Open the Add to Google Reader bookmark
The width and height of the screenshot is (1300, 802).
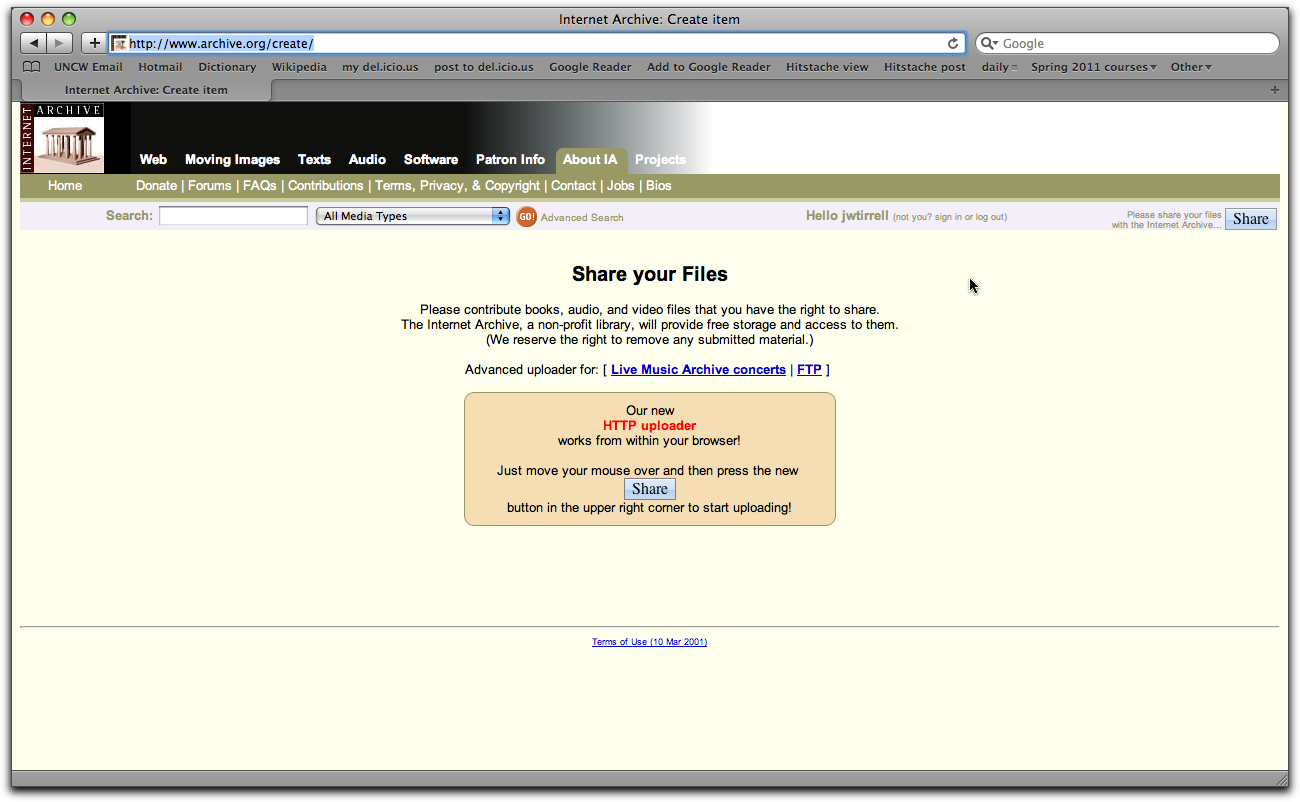click(709, 67)
